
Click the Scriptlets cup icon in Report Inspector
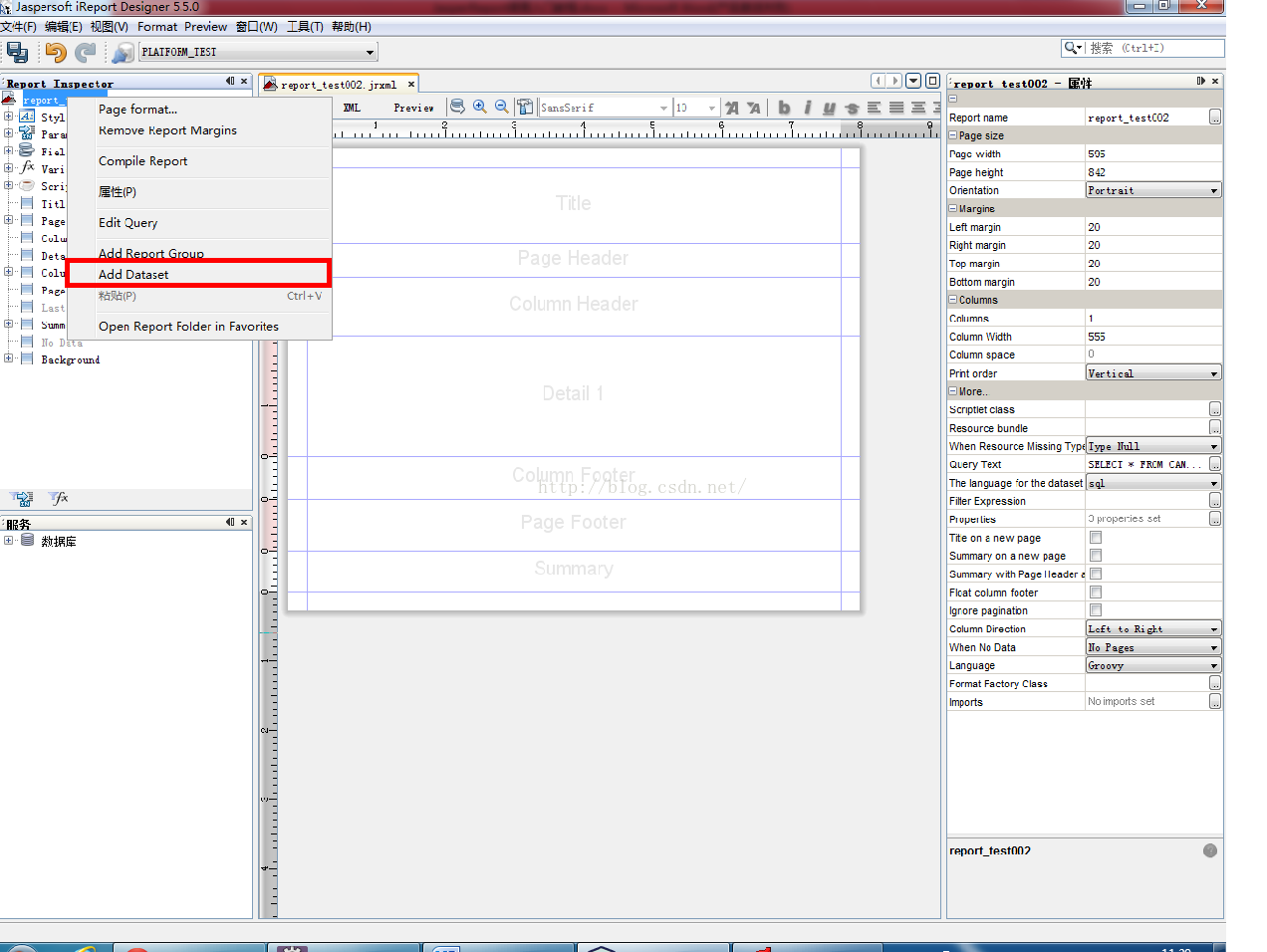point(27,185)
